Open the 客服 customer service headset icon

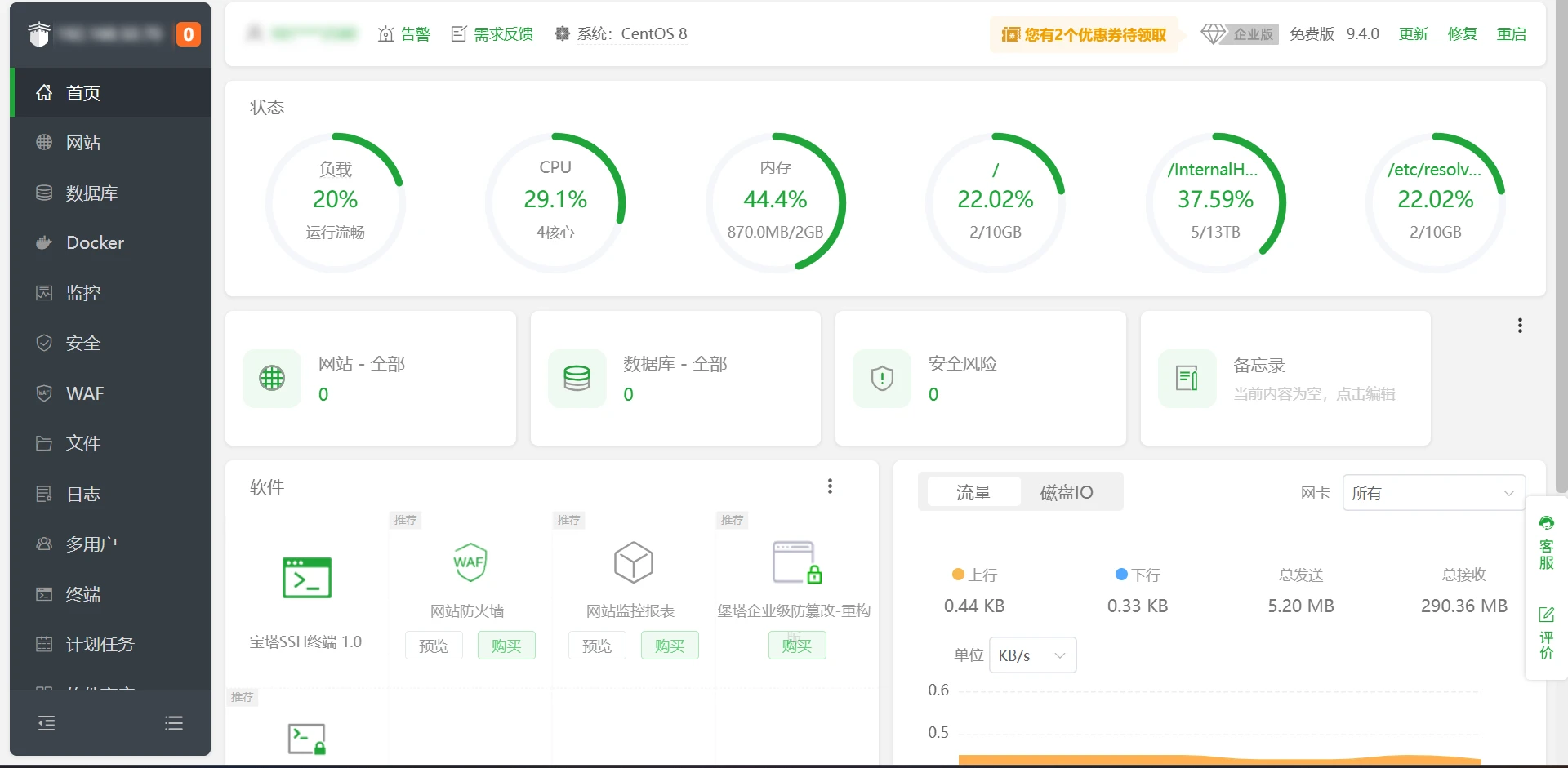pyautogui.click(x=1546, y=523)
